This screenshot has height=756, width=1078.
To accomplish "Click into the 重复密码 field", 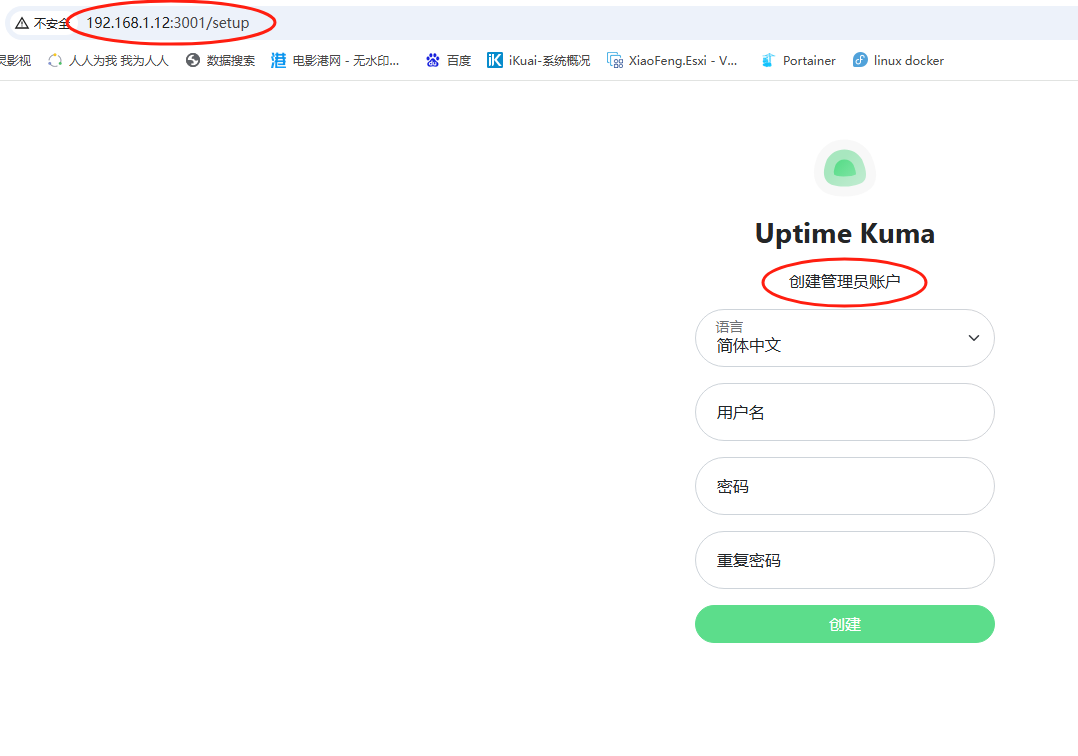I will 845,560.
